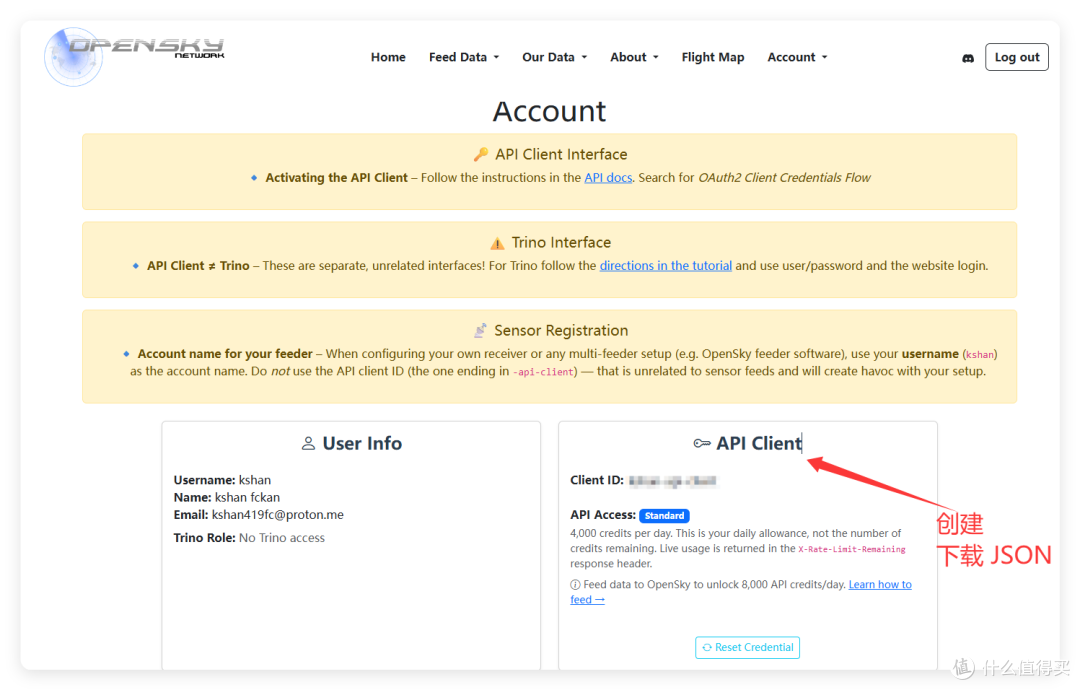Follow the Learn how to feed link
The width and height of the screenshot is (1080, 690).
880,585
